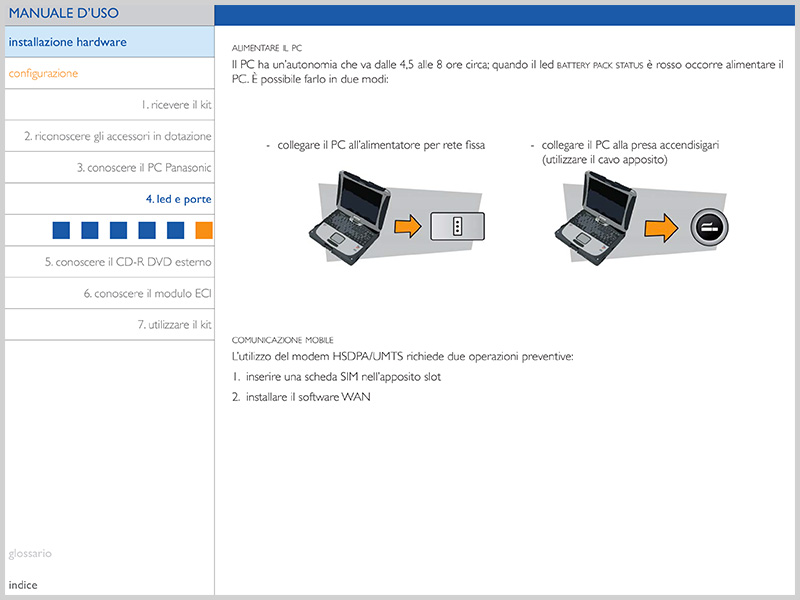Jump to the second blue page square

[90, 231]
